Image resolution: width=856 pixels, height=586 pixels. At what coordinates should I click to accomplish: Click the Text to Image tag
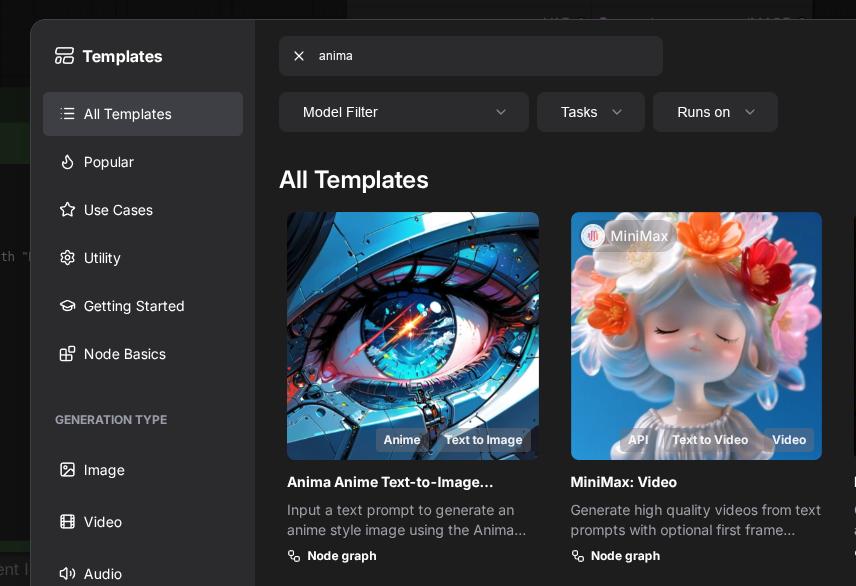coord(483,440)
